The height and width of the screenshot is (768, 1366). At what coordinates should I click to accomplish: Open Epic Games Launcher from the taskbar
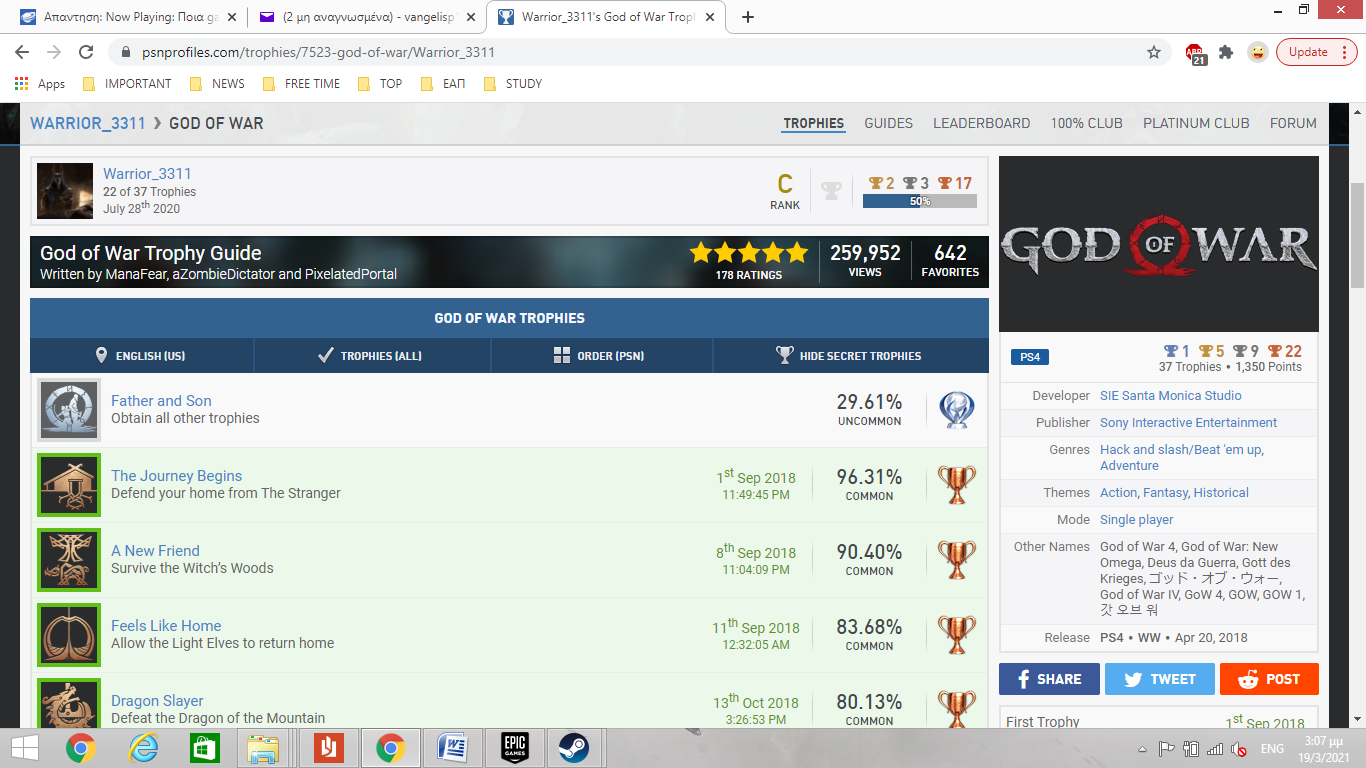514,748
